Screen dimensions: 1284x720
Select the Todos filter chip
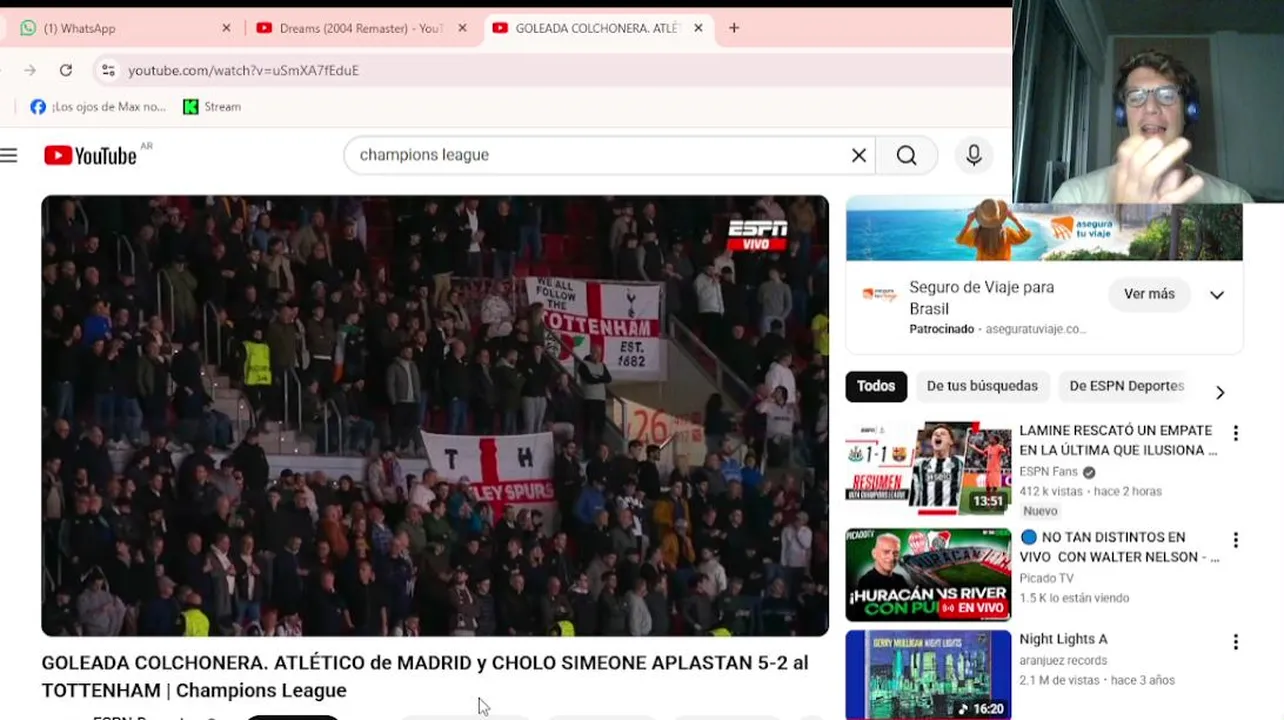click(x=876, y=386)
